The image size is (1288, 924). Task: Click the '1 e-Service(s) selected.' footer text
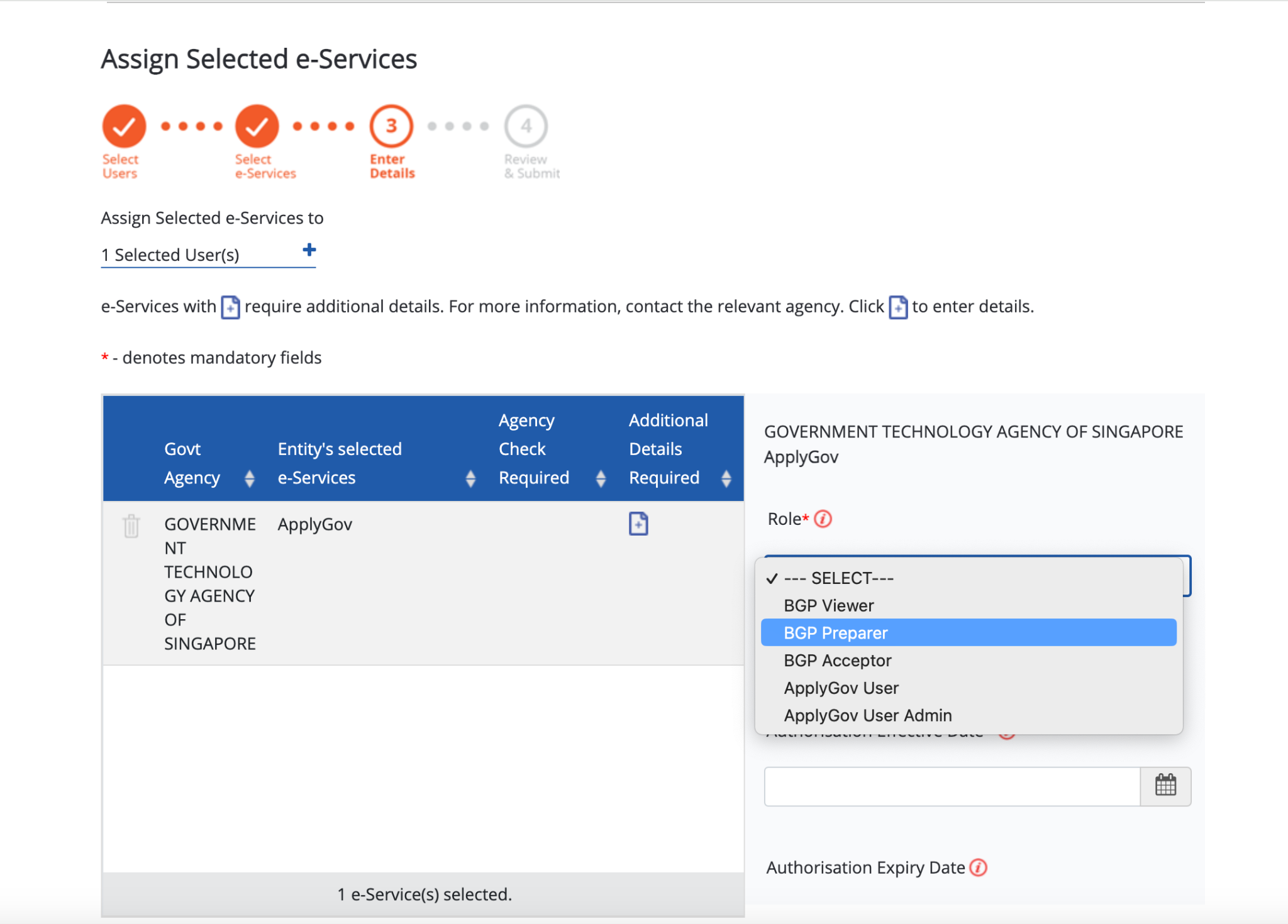425,894
